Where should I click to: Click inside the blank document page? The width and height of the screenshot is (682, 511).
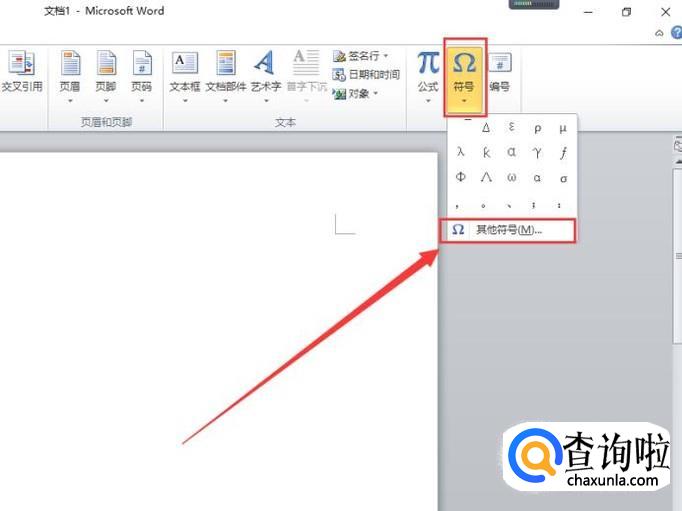[x=217, y=331]
